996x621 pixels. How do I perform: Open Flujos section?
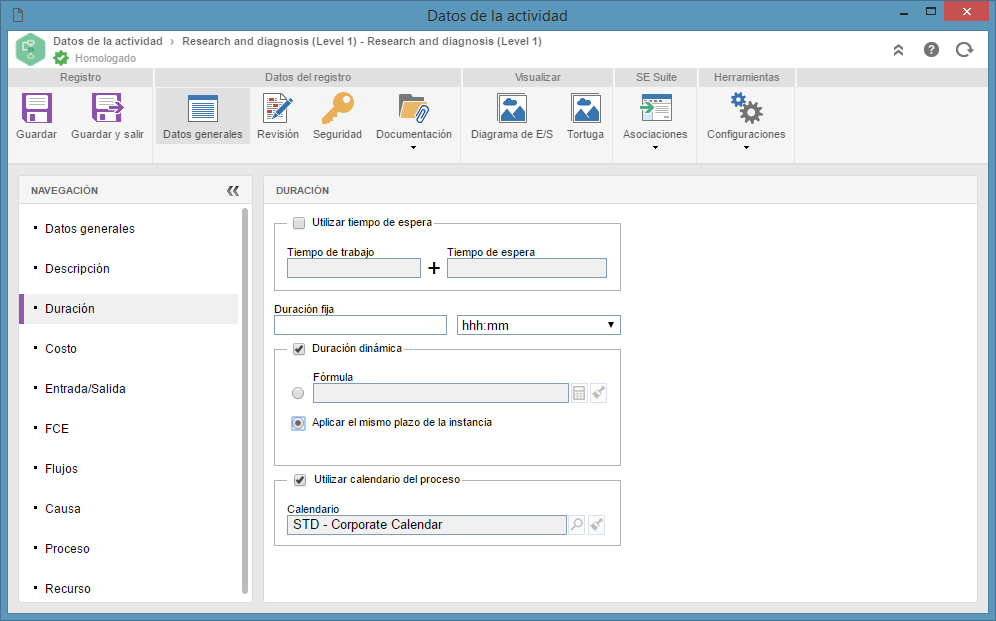coord(62,469)
